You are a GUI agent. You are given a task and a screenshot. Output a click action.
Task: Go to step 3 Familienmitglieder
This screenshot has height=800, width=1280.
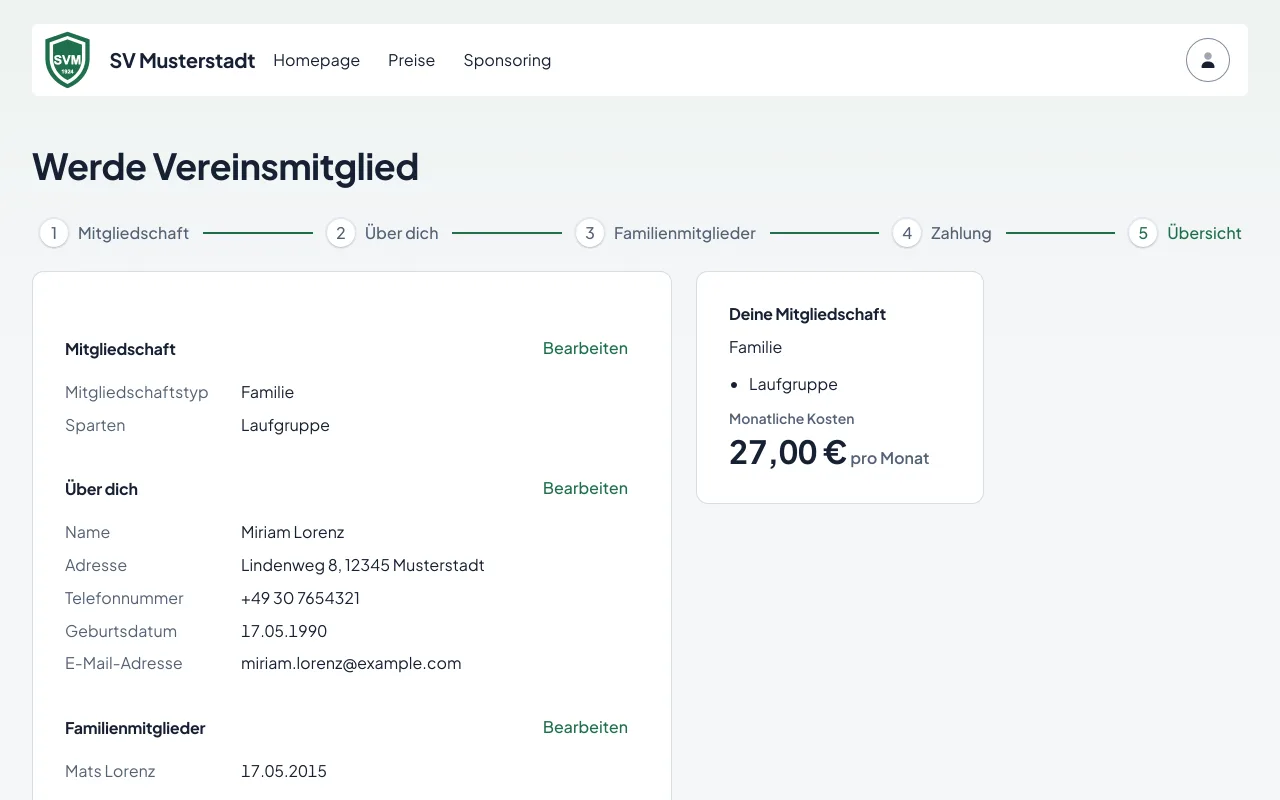[x=665, y=233]
